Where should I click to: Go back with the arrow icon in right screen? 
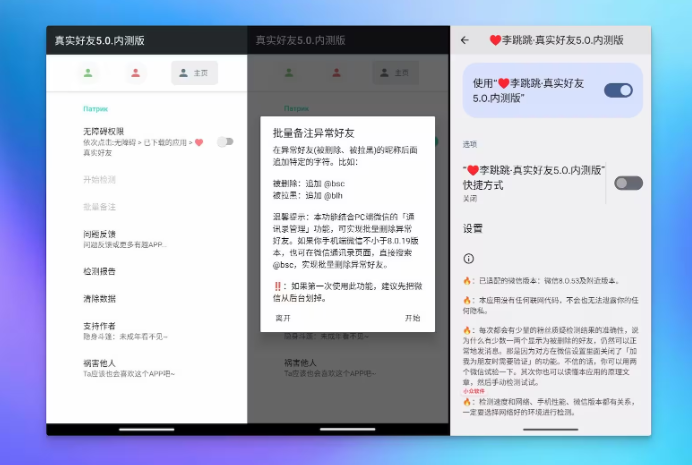click(465, 40)
